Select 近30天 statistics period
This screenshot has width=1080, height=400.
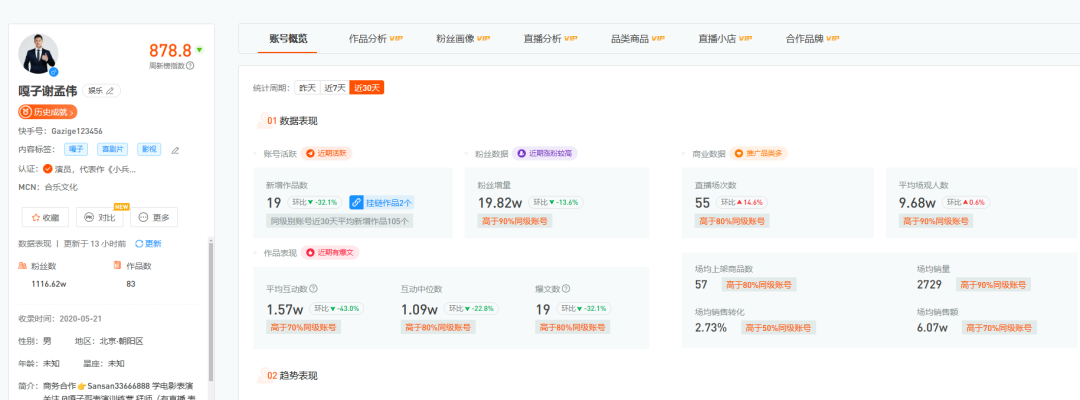(366, 88)
